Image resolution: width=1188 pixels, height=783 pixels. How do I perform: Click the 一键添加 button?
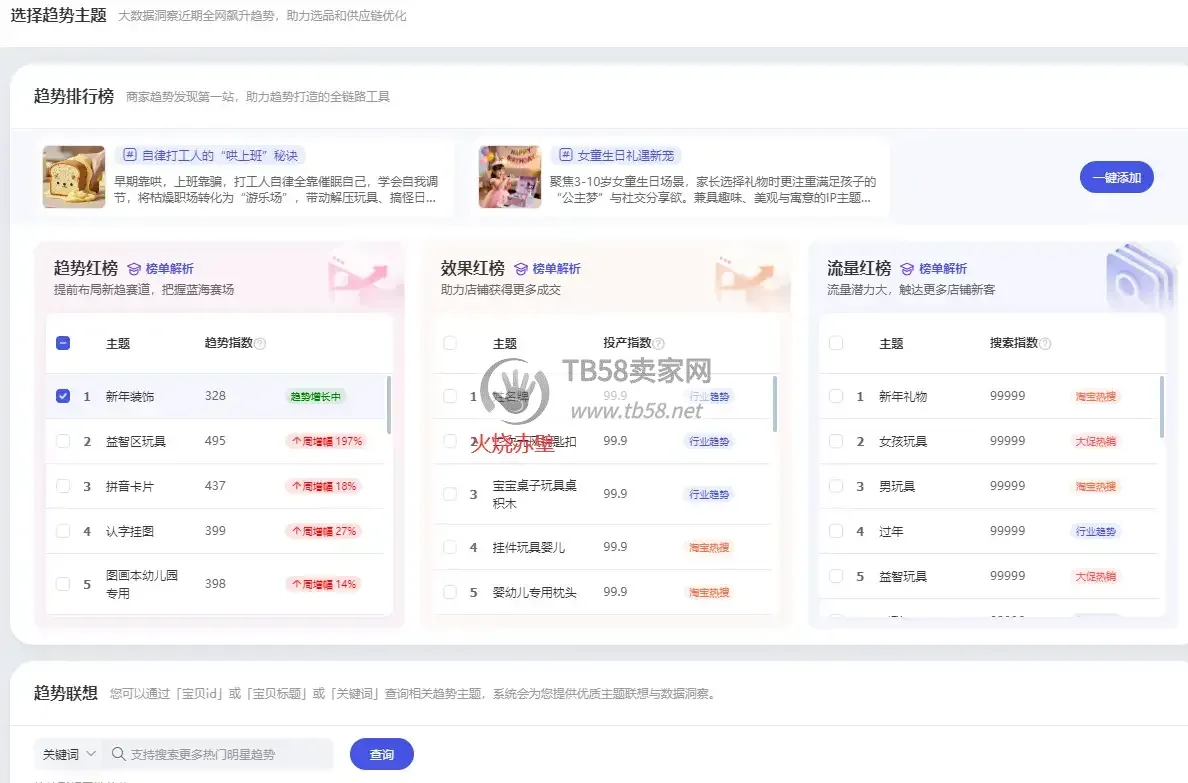(x=1117, y=177)
